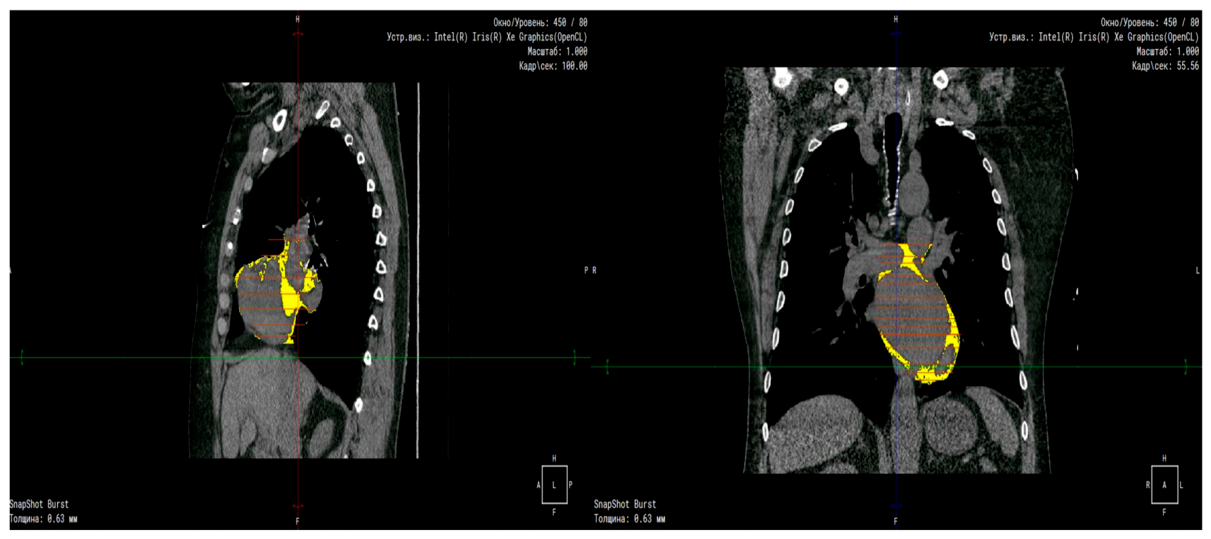Image resolution: width=1211 pixels, height=539 pixels.
Task: Click the Кадр\сек 55.56 readout in right view
Action: pyautogui.click(x=1165, y=65)
